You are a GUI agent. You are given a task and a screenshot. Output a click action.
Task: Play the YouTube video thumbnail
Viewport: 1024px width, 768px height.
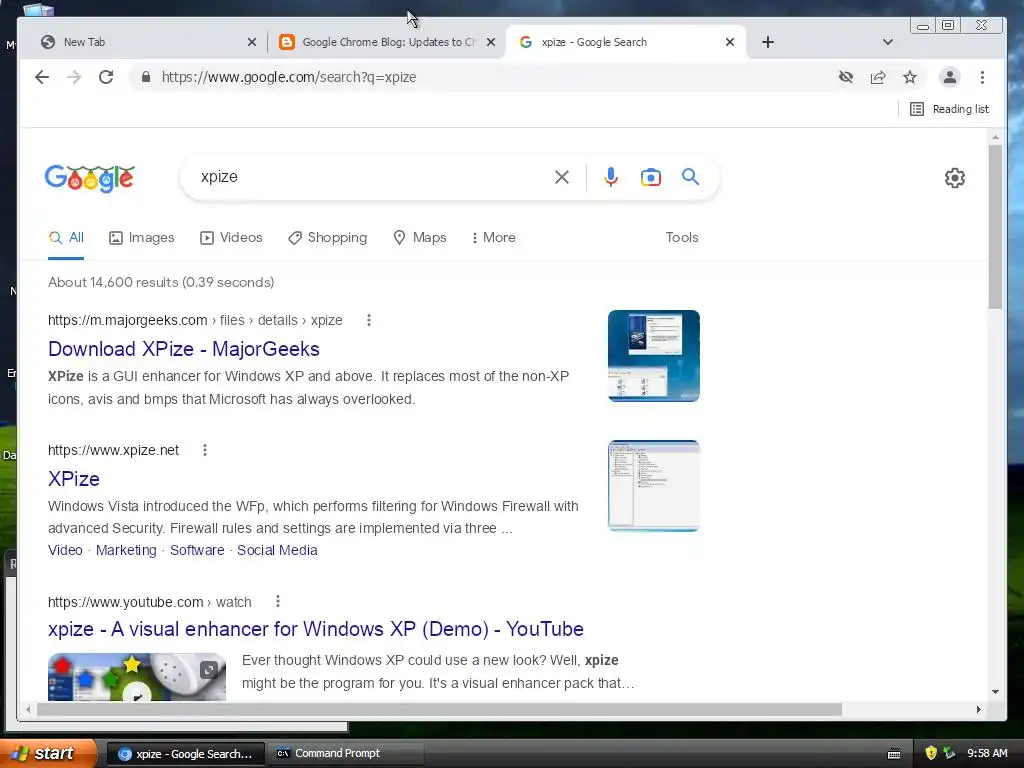[x=137, y=677]
